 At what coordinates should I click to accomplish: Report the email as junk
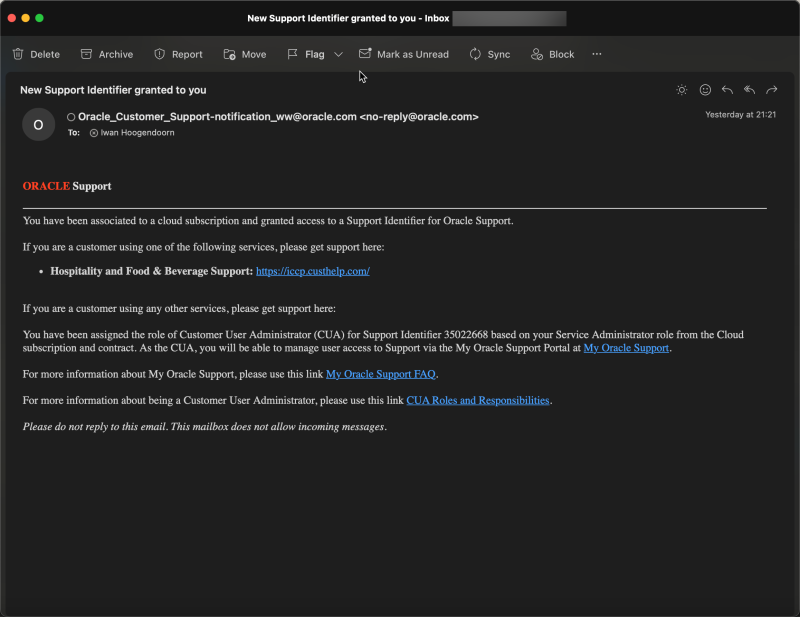178,54
